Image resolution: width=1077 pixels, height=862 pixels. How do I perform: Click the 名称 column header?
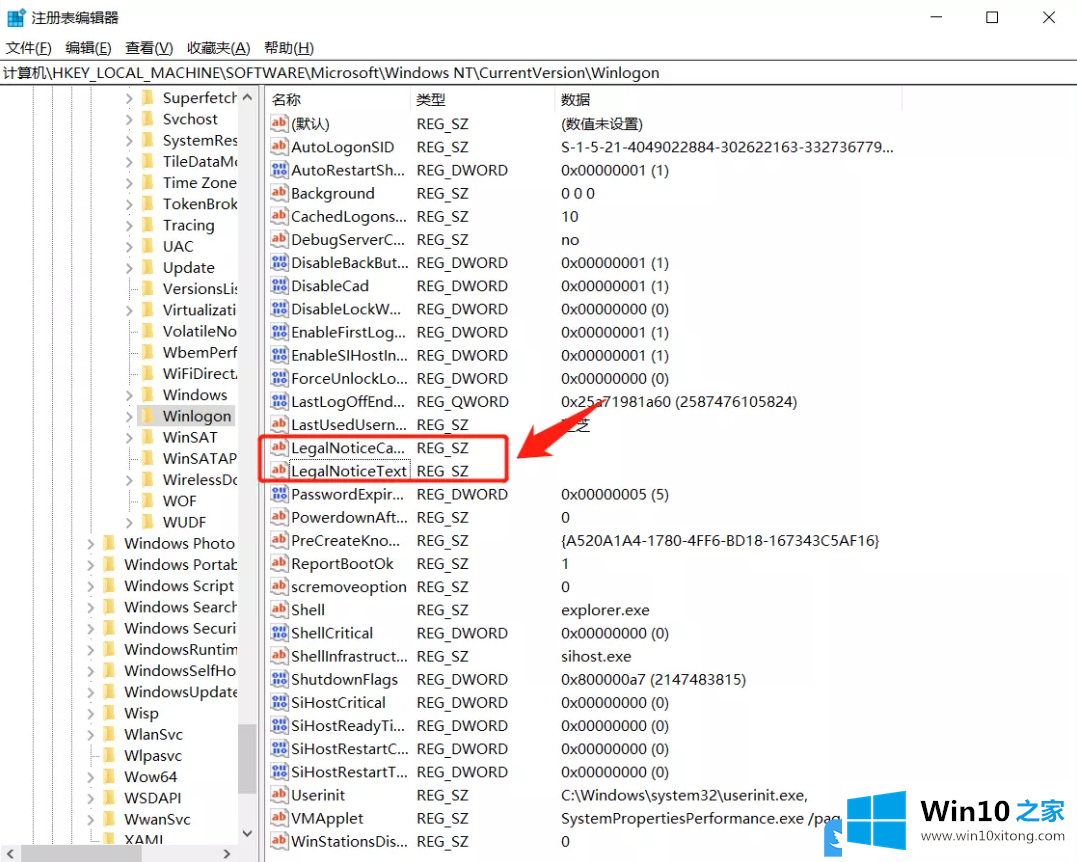pos(339,100)
